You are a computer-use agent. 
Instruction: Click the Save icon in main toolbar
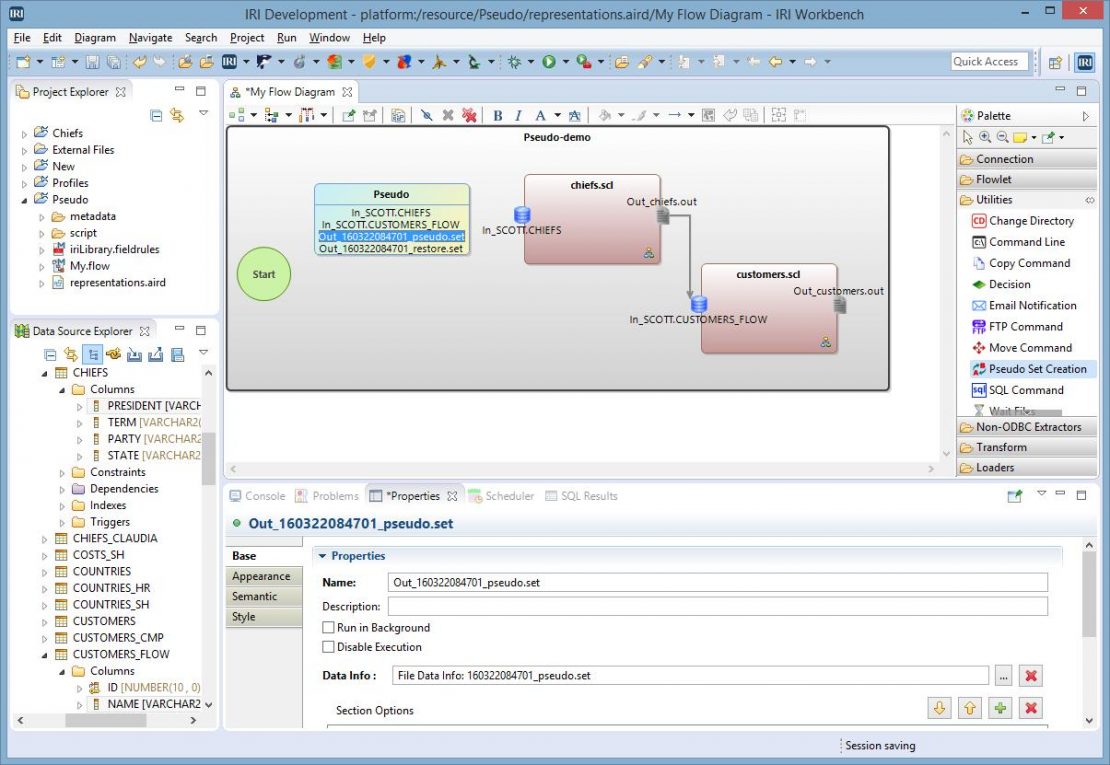click(92, 62)
